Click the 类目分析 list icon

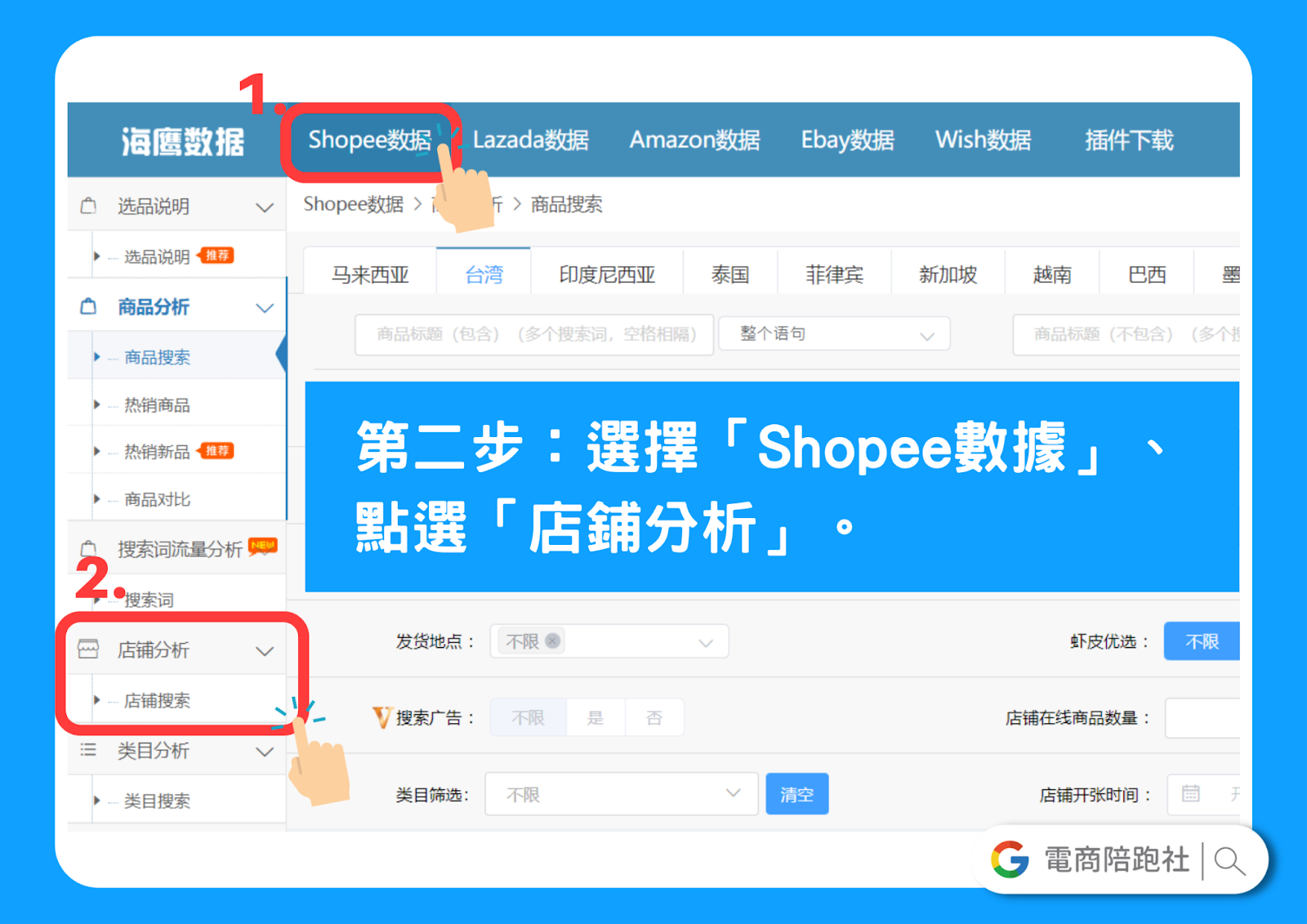tap(88, 750)
